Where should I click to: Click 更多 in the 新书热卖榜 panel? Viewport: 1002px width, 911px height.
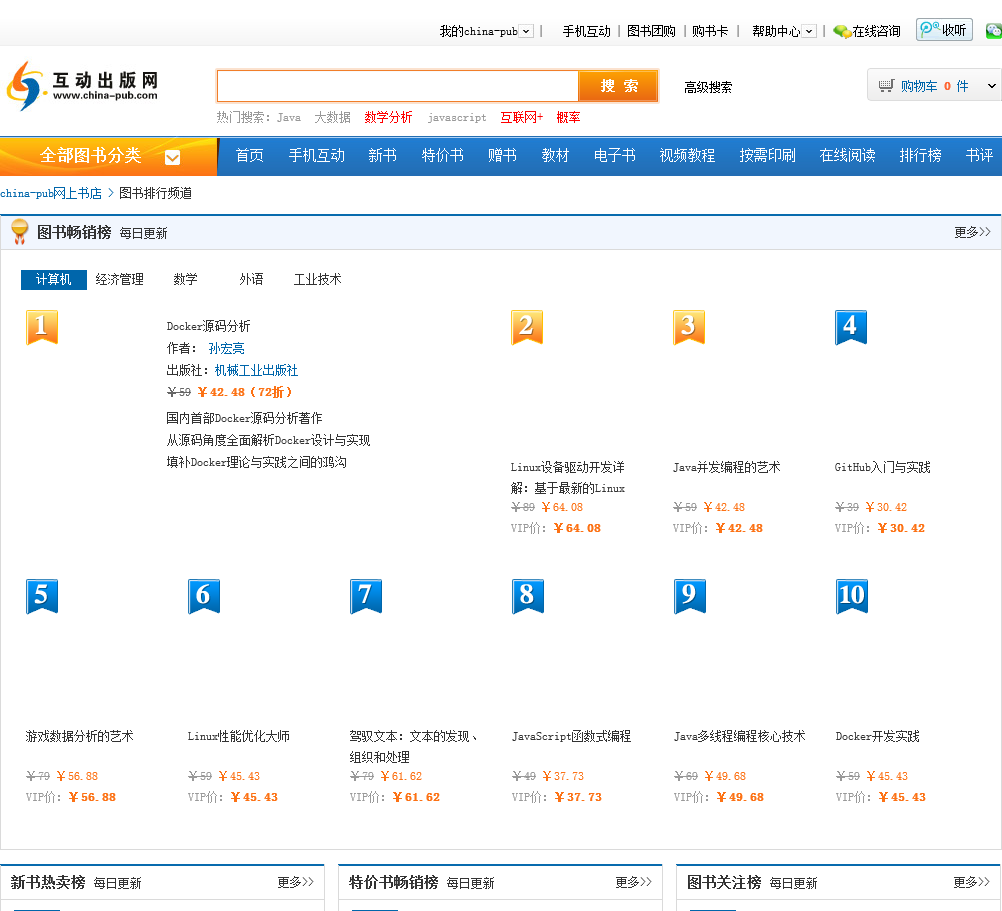pos(295,882)
